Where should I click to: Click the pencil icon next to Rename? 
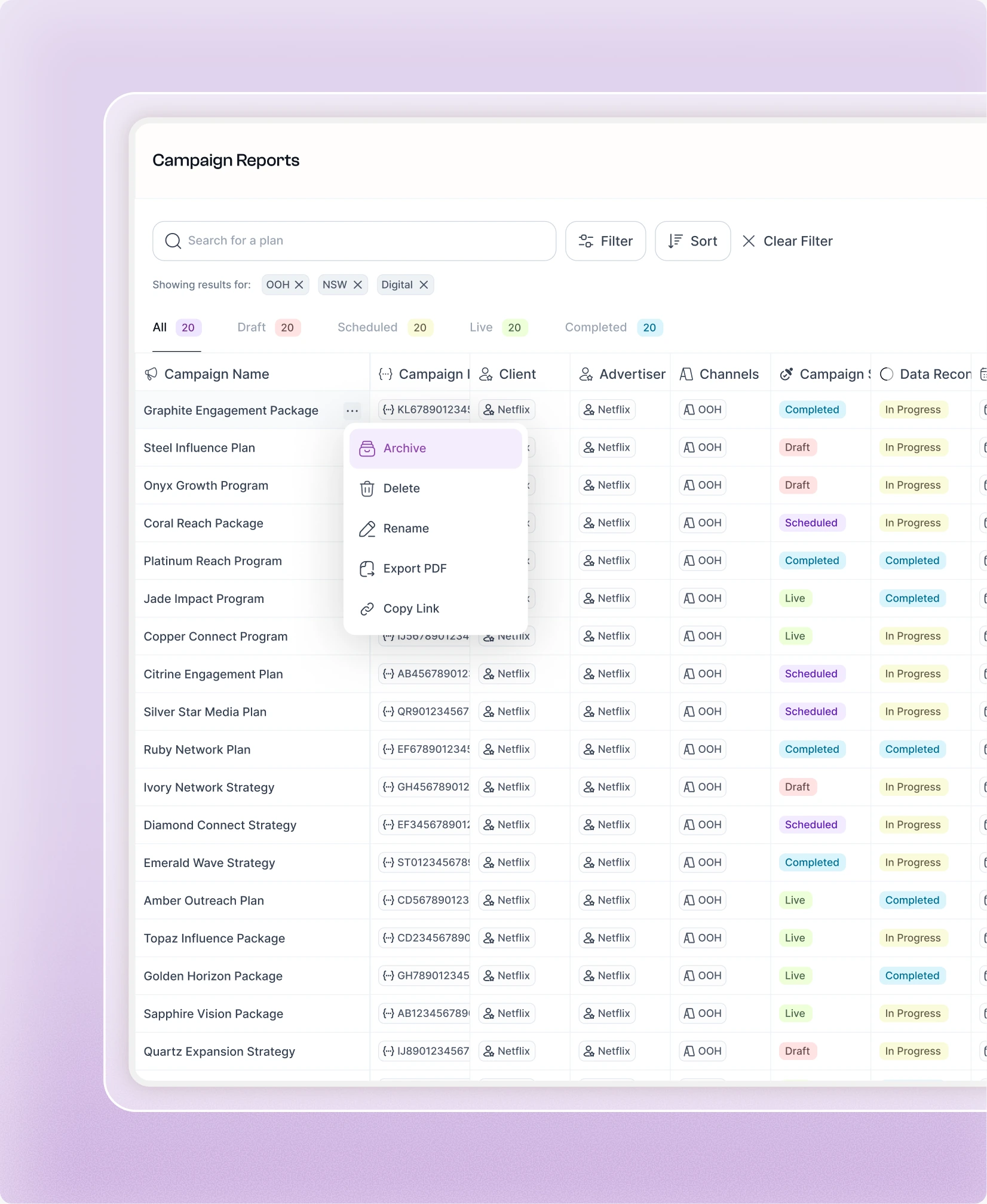click(367, 529)
